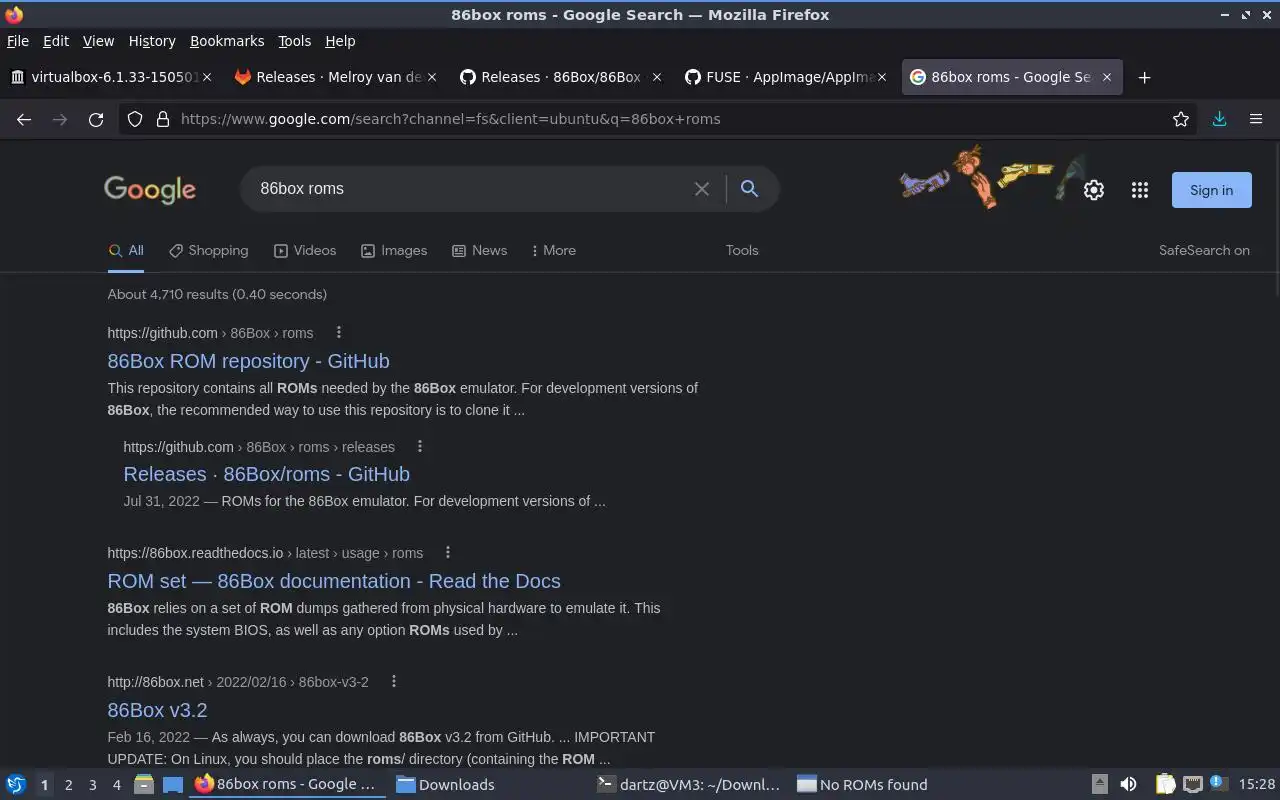Switch to the Downloads window in taskbar
Viewport: 1280px width, 800px height.
[489, 784]
